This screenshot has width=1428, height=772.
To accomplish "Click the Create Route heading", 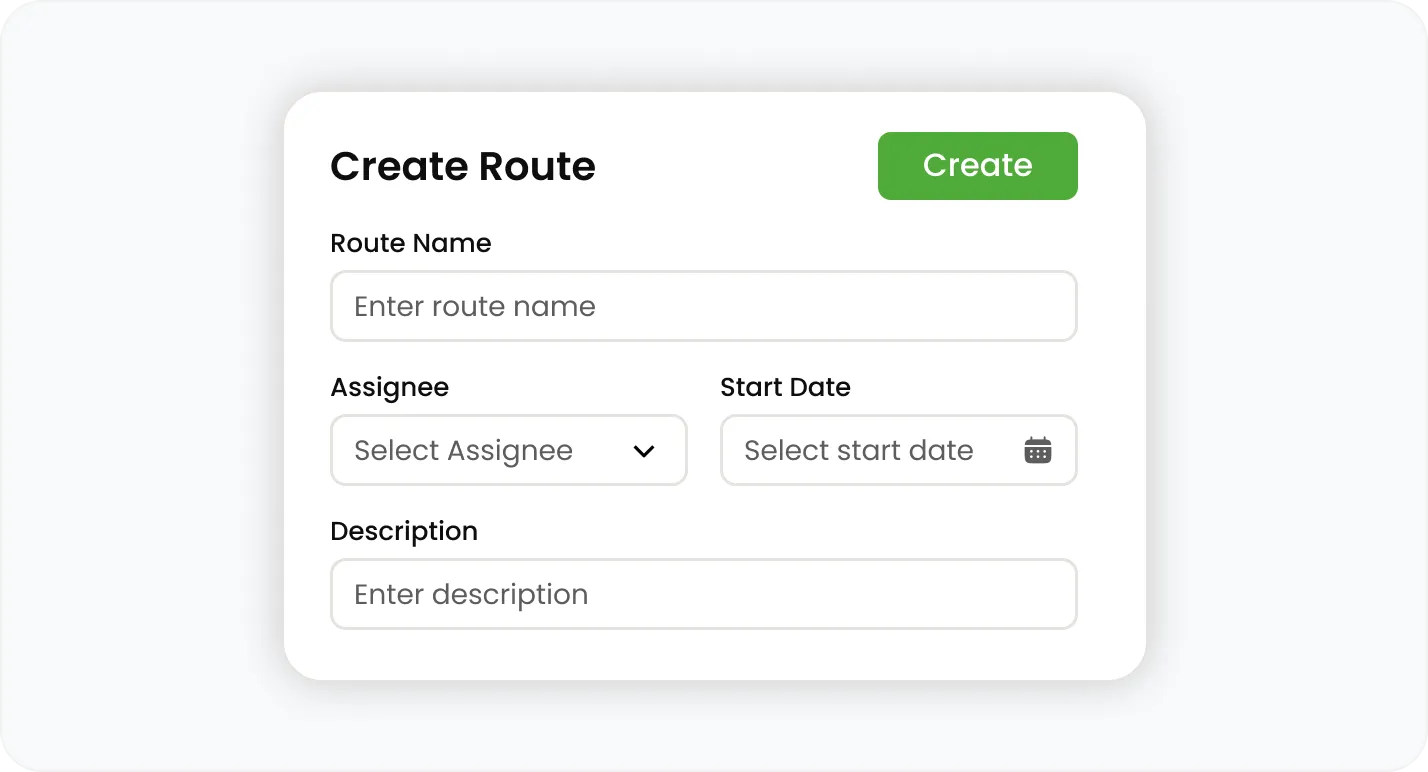I will [463, 166].
